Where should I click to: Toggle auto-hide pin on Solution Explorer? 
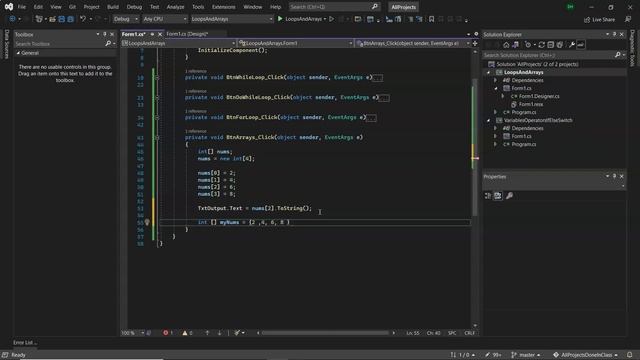point(615,34)
